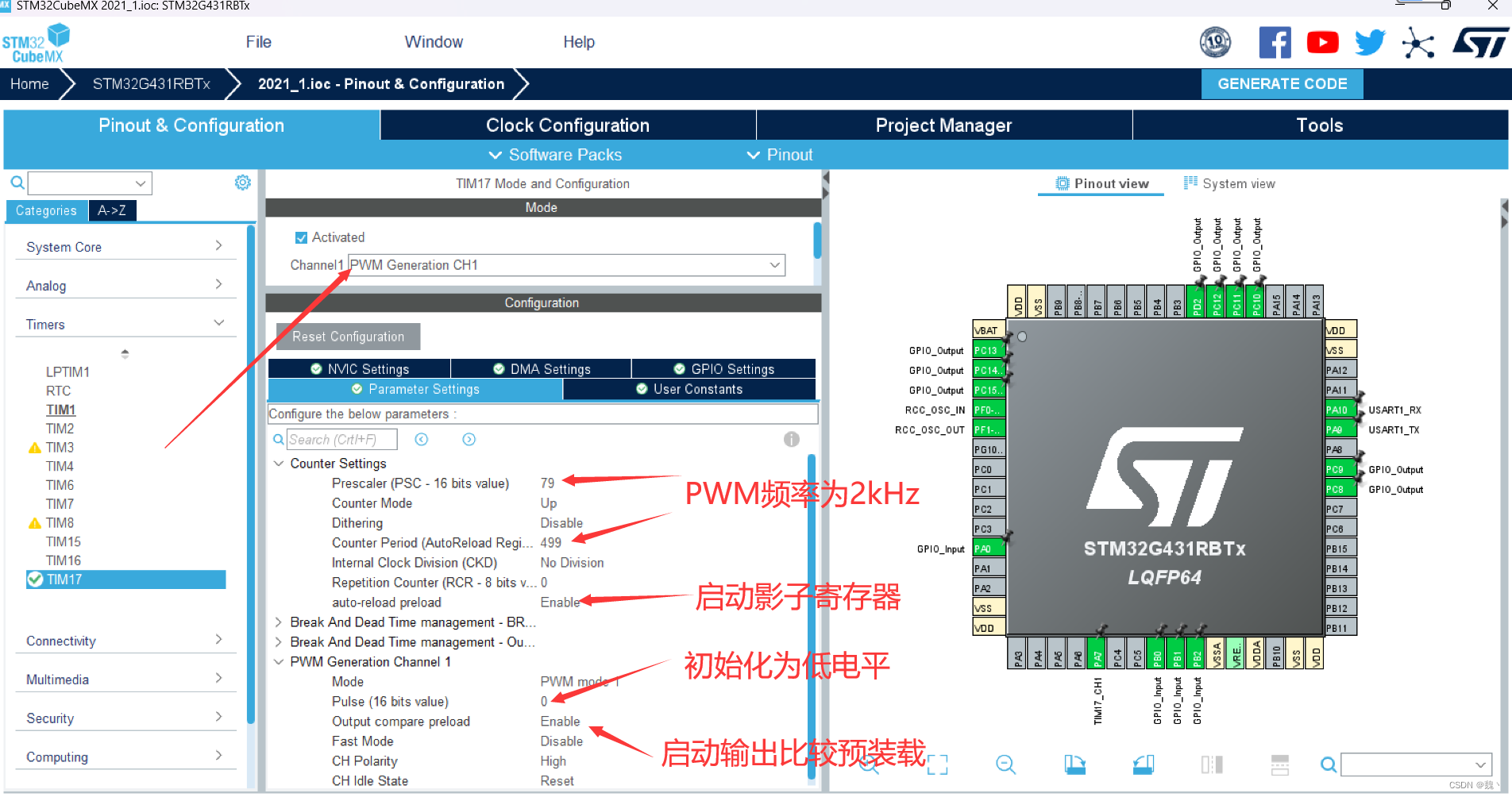
Task: Click the TIM3 warning triangle icon
Action: point(34,448)
